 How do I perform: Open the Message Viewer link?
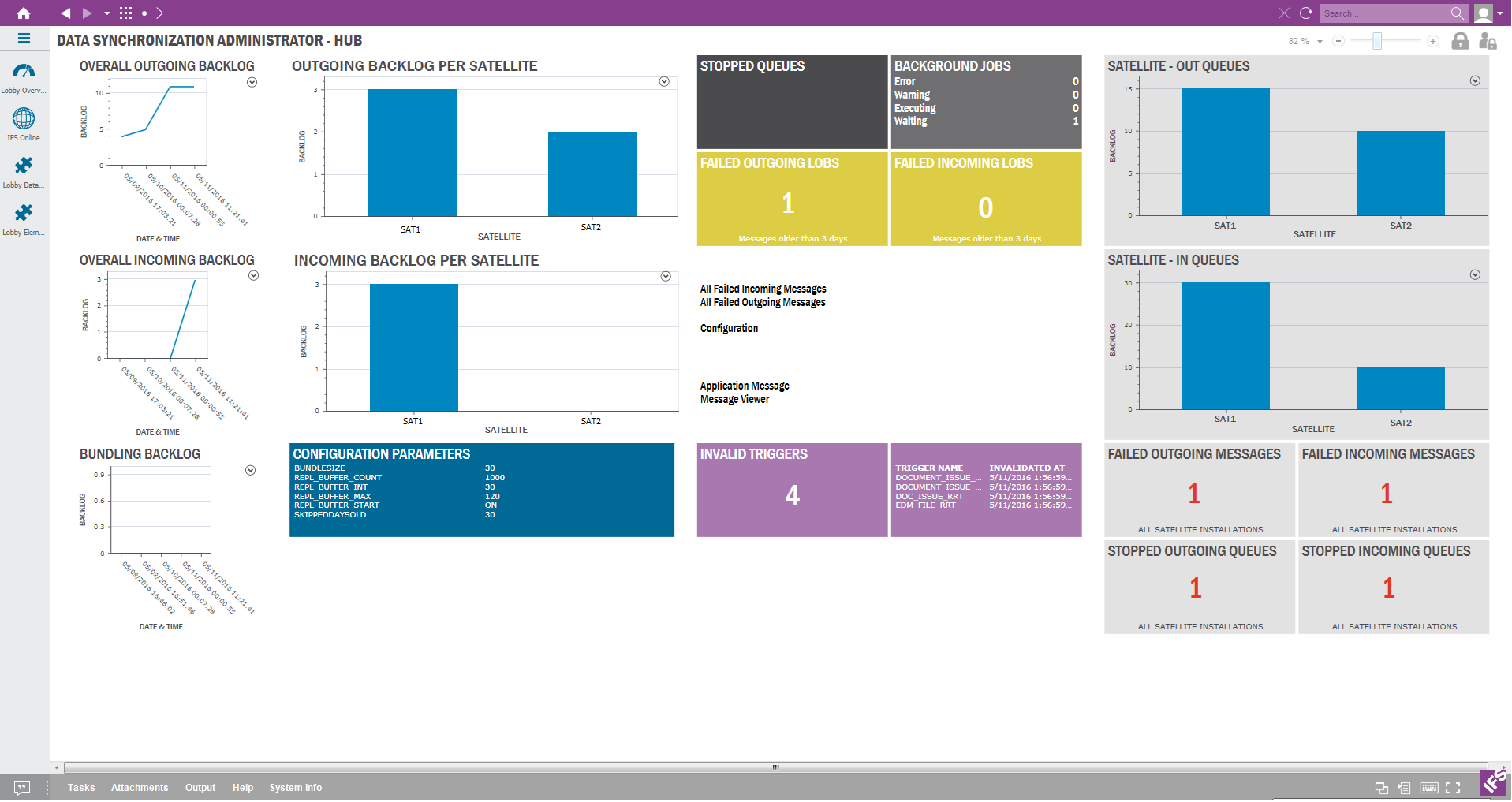(x=734, y=400)
